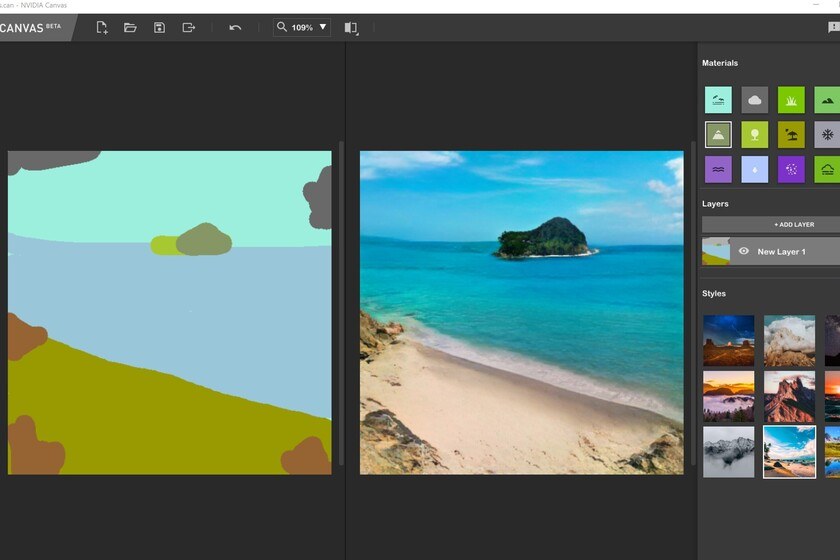The height and width of the screenshot is (560, 840).
Task: Pick the tree material
Action: (x=755, y=135)
